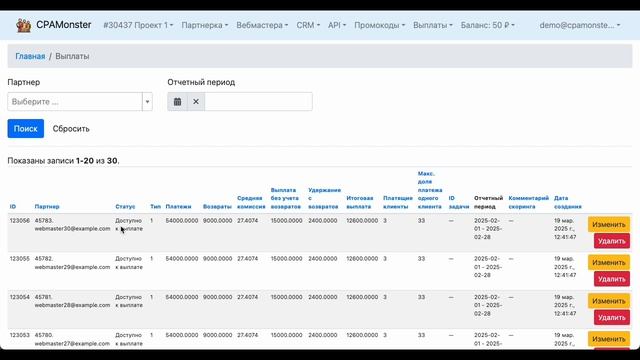Sort by Дата создания column header
Image resolution: width=640 pixels, height=360 pixels.
[567, 202]
